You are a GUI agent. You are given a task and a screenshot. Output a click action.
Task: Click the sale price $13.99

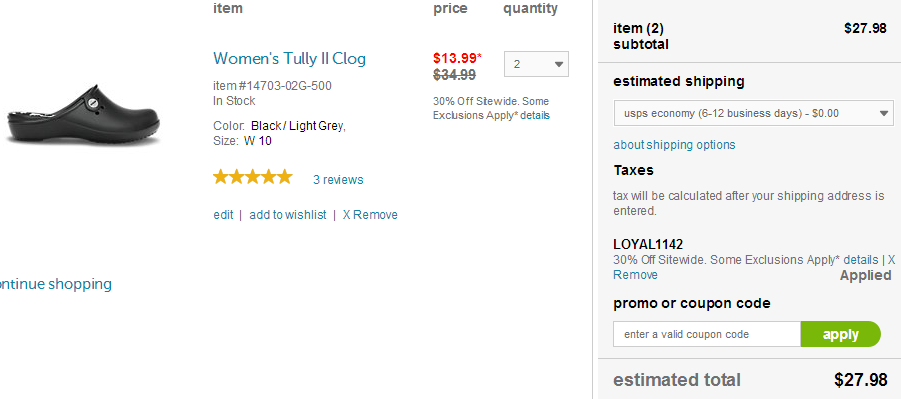click(x=457, y=58)
